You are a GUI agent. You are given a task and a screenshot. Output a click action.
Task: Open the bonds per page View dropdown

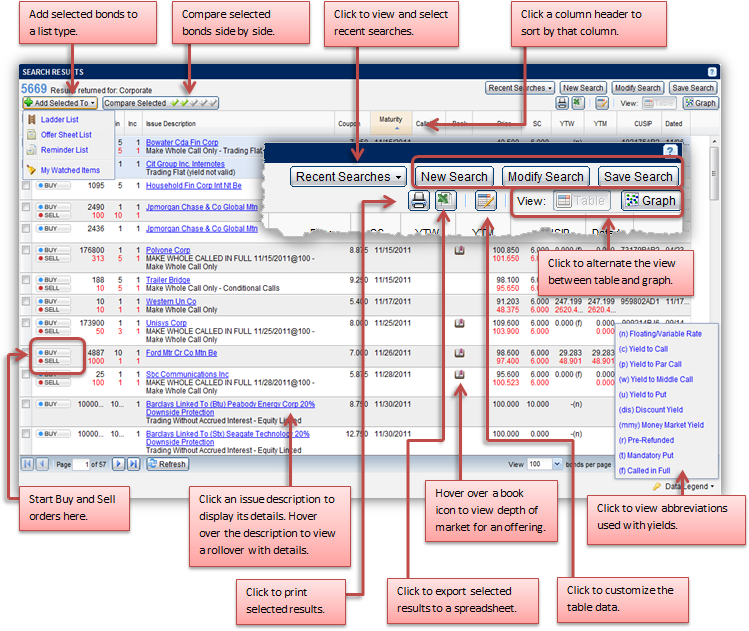544,465
